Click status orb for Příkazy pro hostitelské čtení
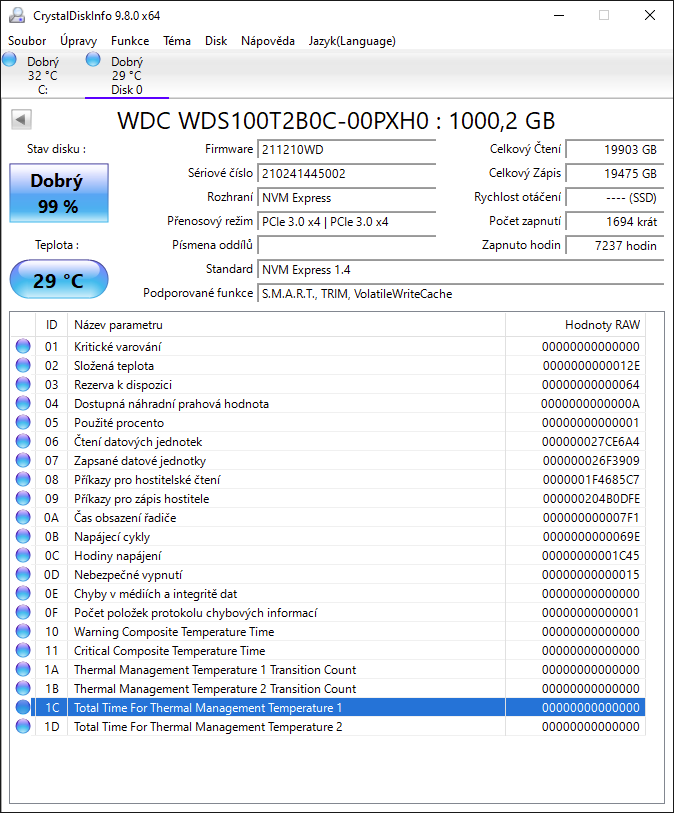The width and height of the screenshot is (674, 813). click(x=23, y=479)
